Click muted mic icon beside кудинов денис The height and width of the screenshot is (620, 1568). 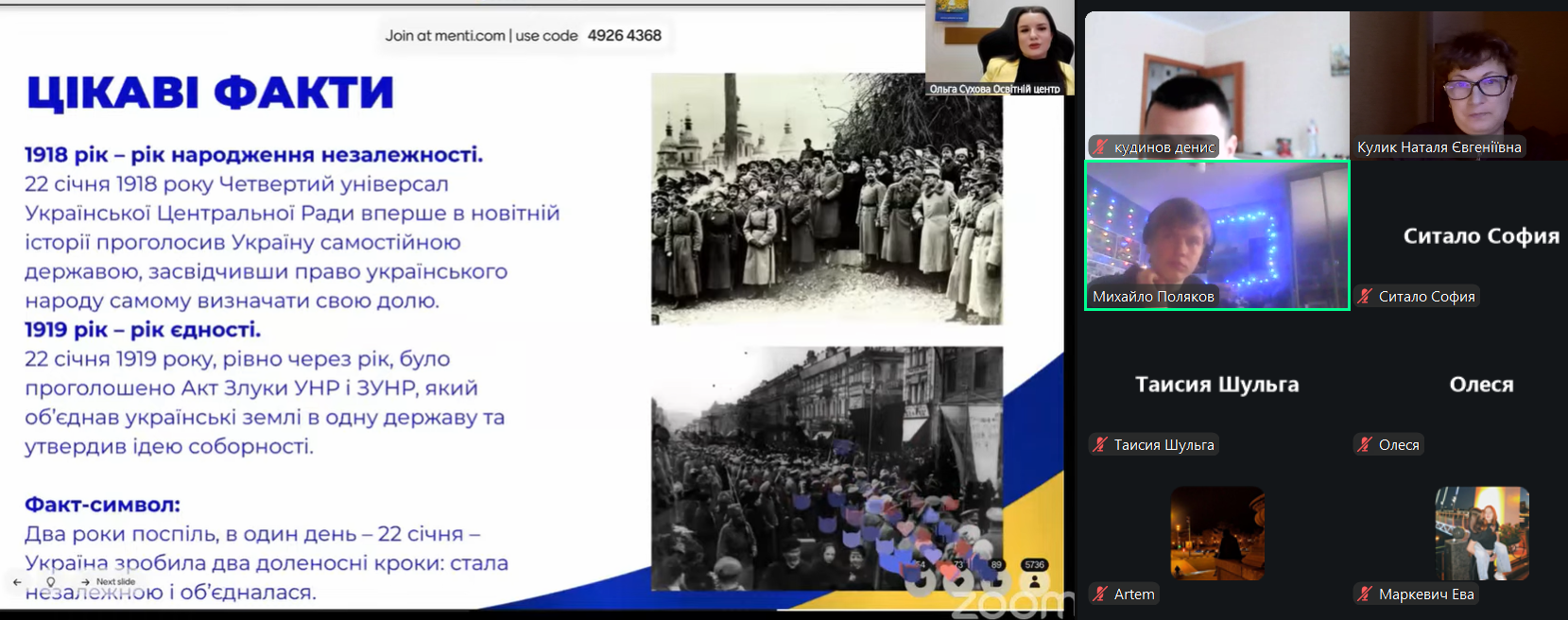[x=1100, y=147]
